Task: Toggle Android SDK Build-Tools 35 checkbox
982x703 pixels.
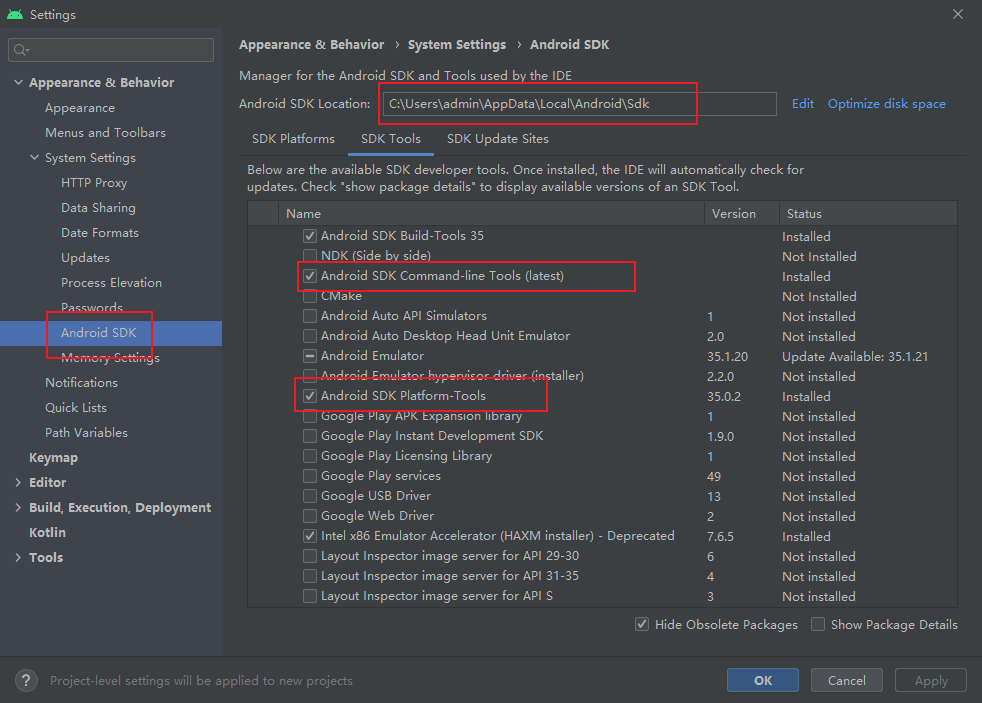Action: [x=309, y=236]
